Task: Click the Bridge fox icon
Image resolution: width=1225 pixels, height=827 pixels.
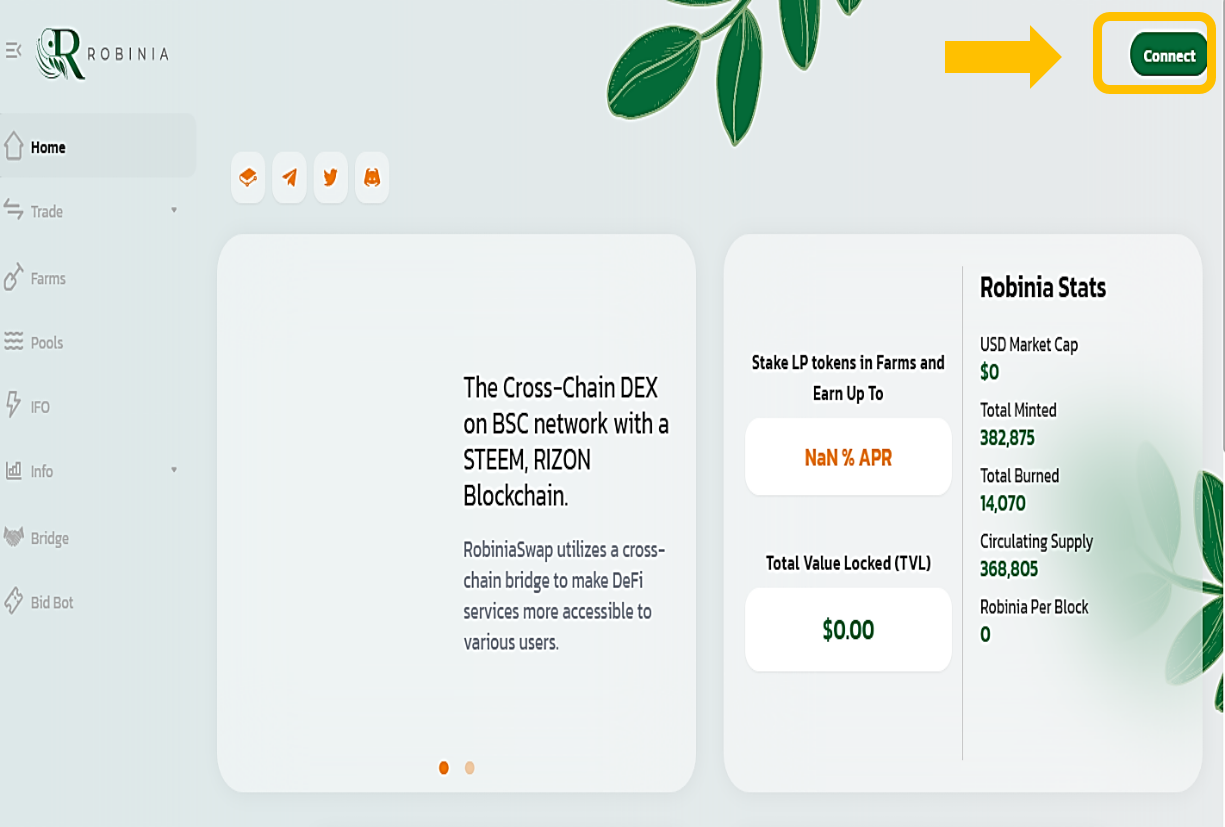Action: [x=13, y=537]
